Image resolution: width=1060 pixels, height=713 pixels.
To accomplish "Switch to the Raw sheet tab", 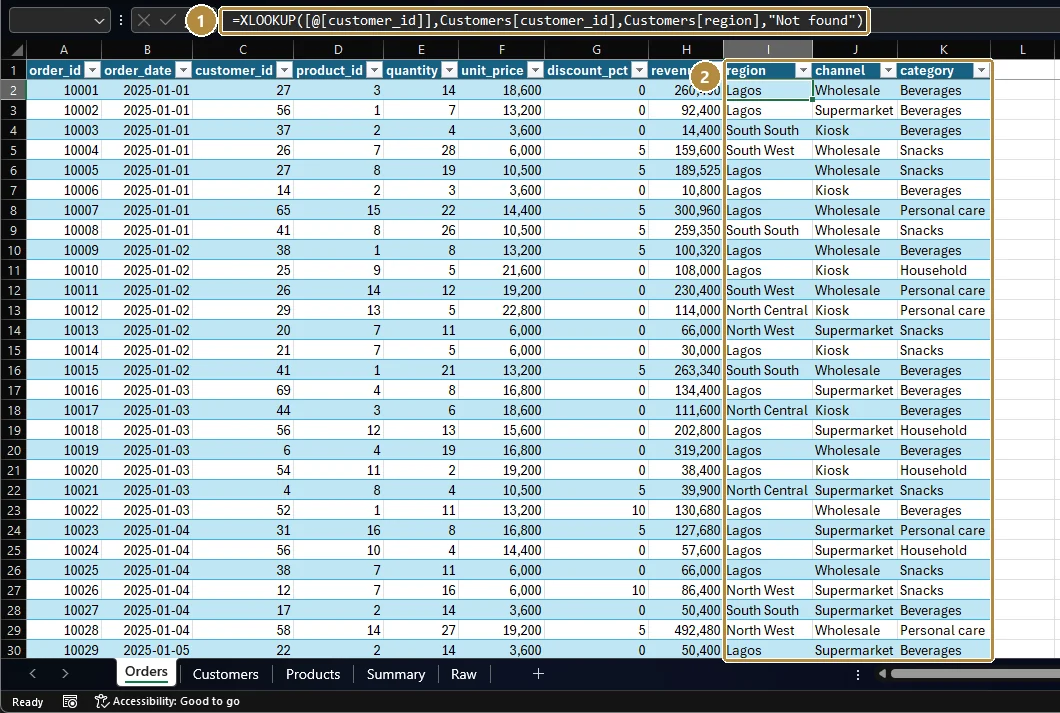I will pos(464,674).
